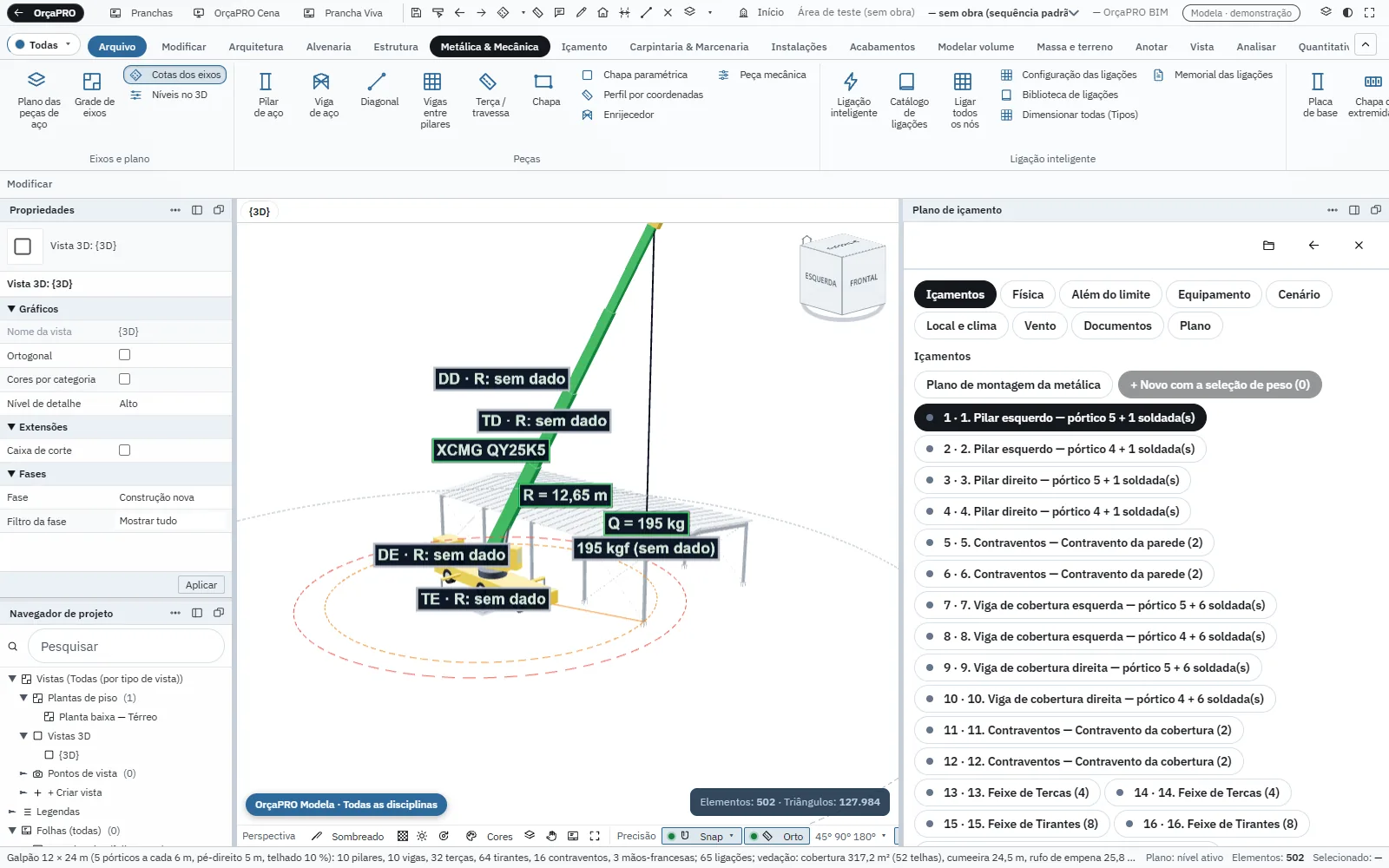Click Plano de montagem da metálica
The width and height of the screenshot is (1389, 868).
[1013, 385]
